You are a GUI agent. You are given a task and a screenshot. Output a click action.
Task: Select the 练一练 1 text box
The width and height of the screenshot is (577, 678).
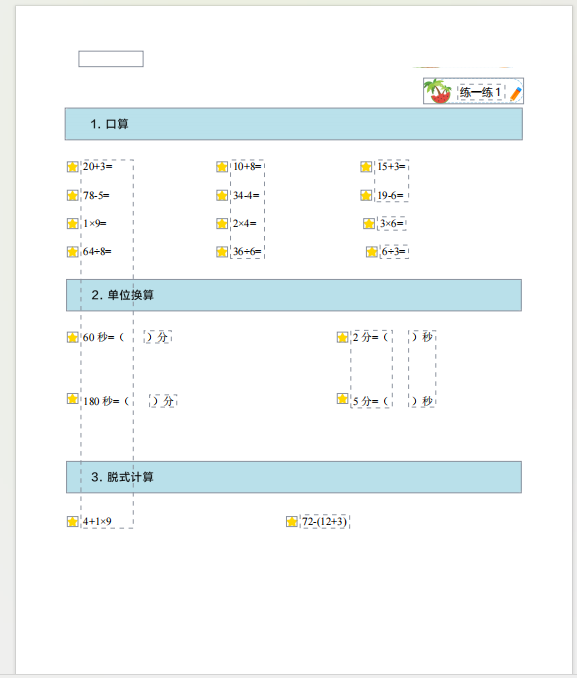481,92
